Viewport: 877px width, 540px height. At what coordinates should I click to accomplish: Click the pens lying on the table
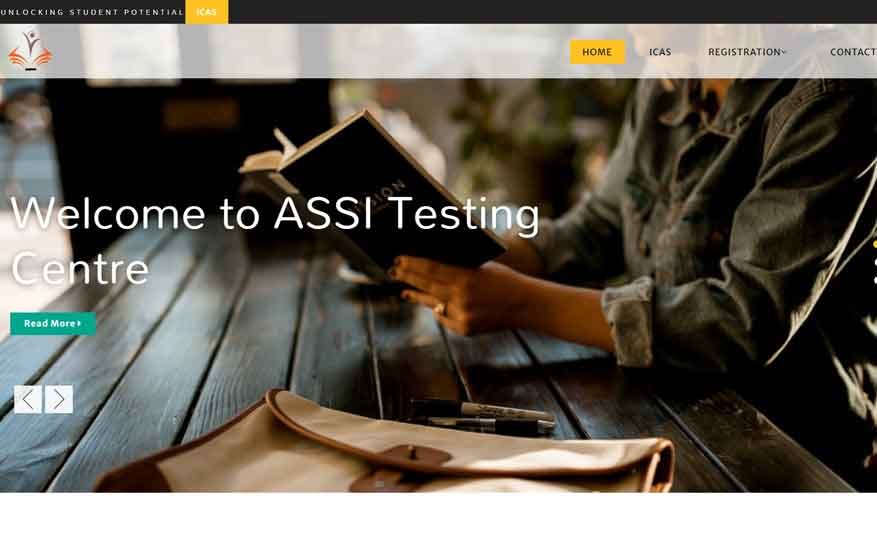(481, 418)
